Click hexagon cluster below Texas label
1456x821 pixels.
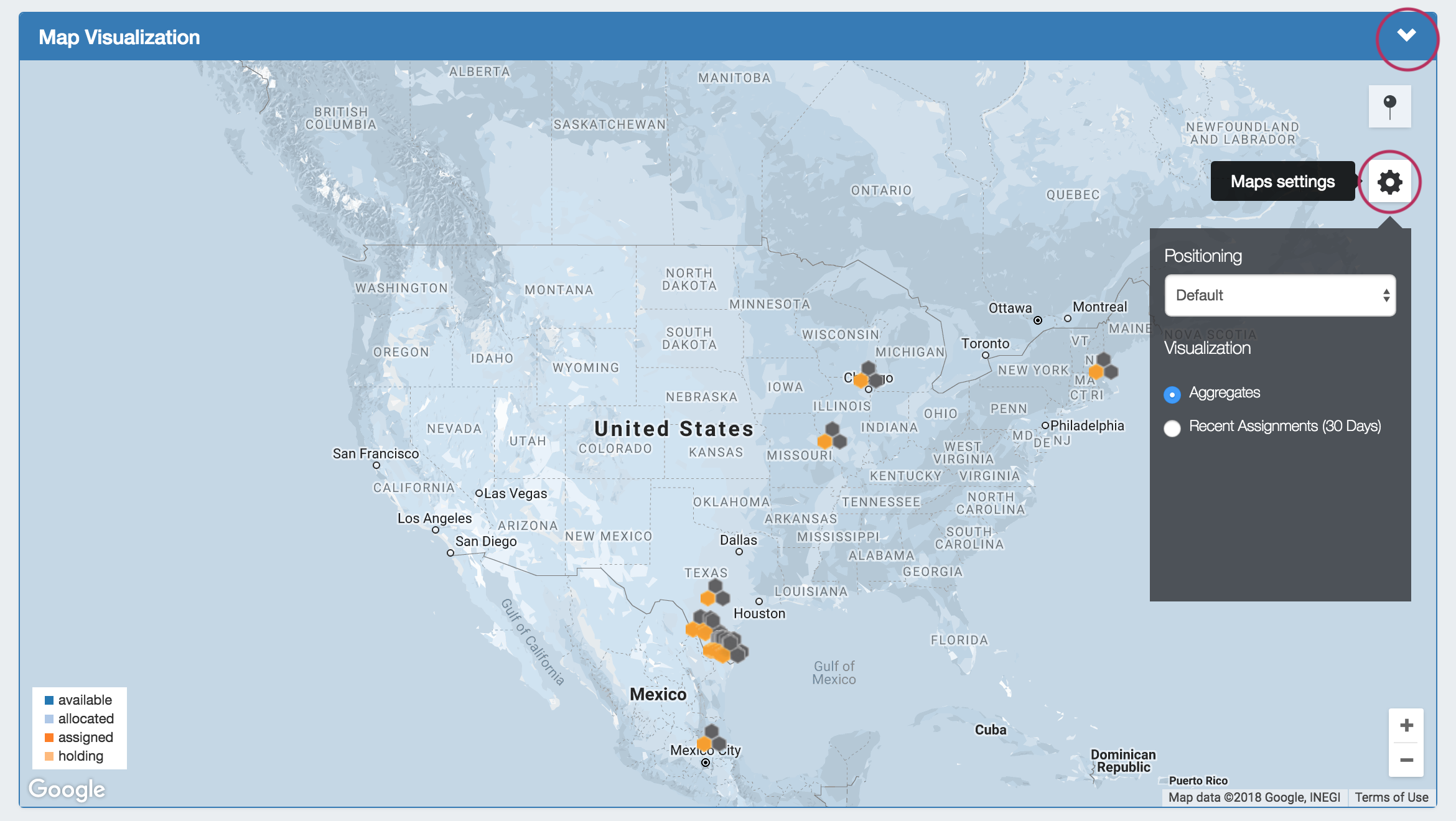pyautogui.click(x=715, y=593)
